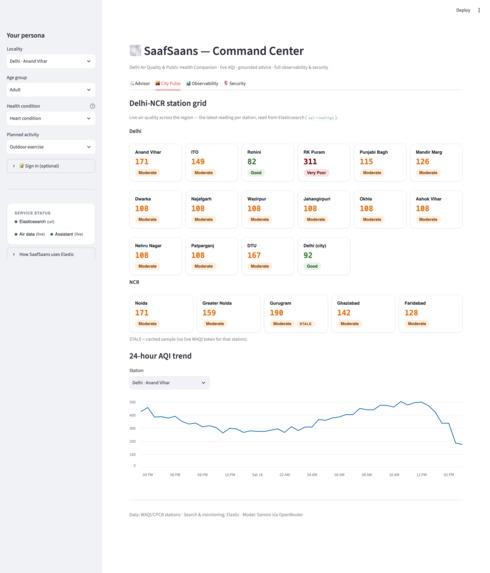Open the Planned activity dropdown

pos(51,147)
